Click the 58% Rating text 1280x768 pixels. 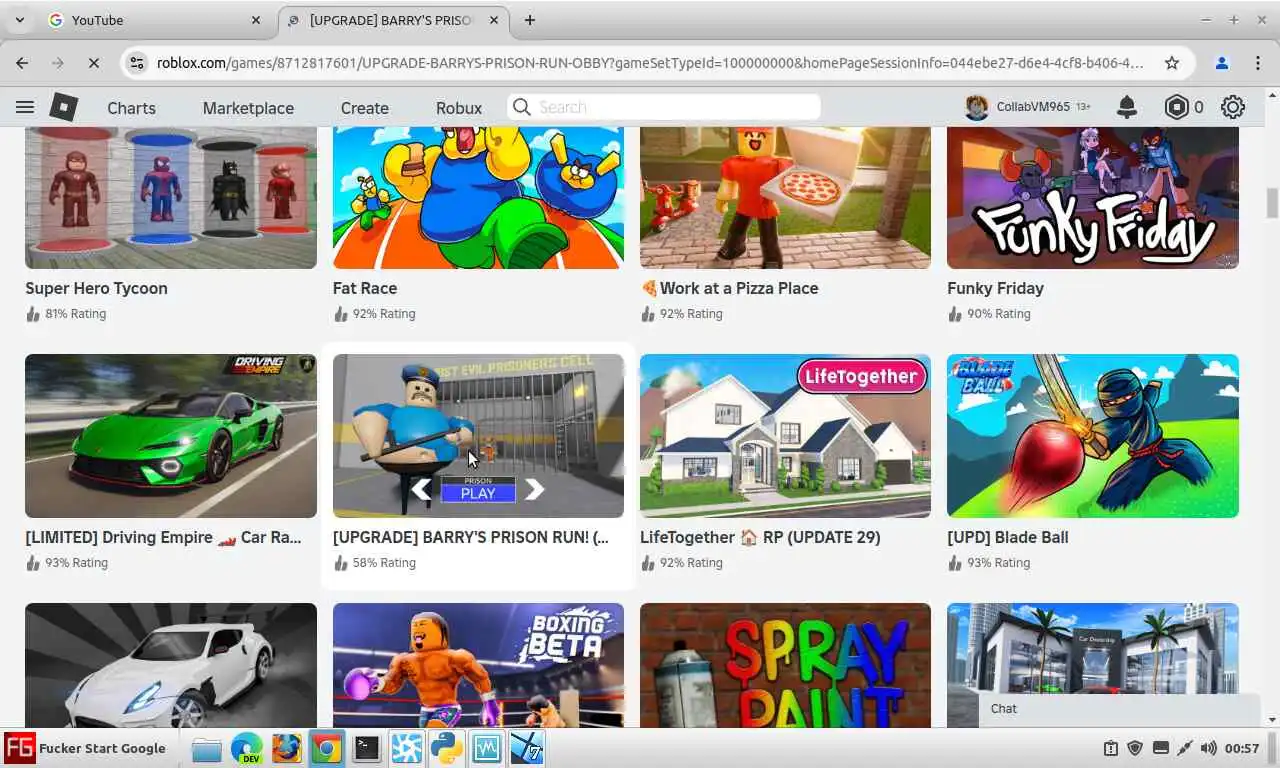click(384, 563)
